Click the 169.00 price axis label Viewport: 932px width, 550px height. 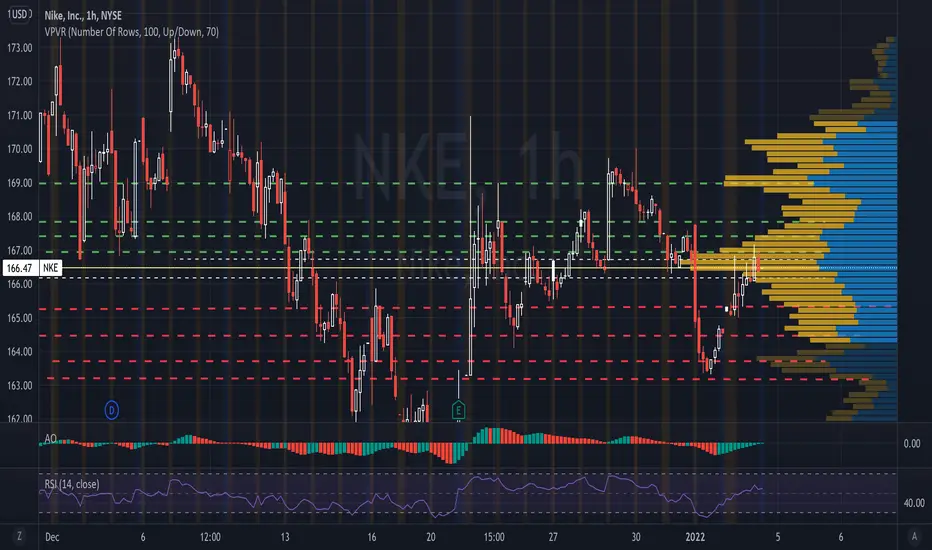[x=20, y=183]
